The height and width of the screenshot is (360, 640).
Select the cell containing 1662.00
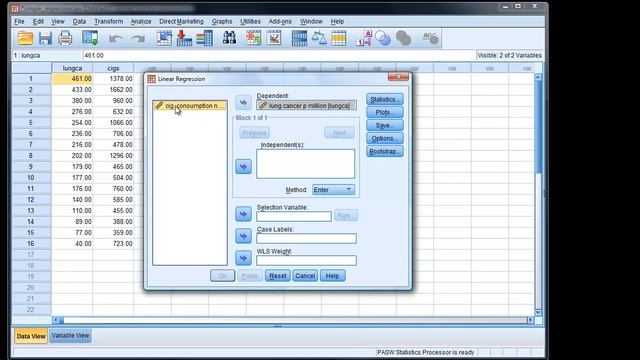click(x=113, y=89)
